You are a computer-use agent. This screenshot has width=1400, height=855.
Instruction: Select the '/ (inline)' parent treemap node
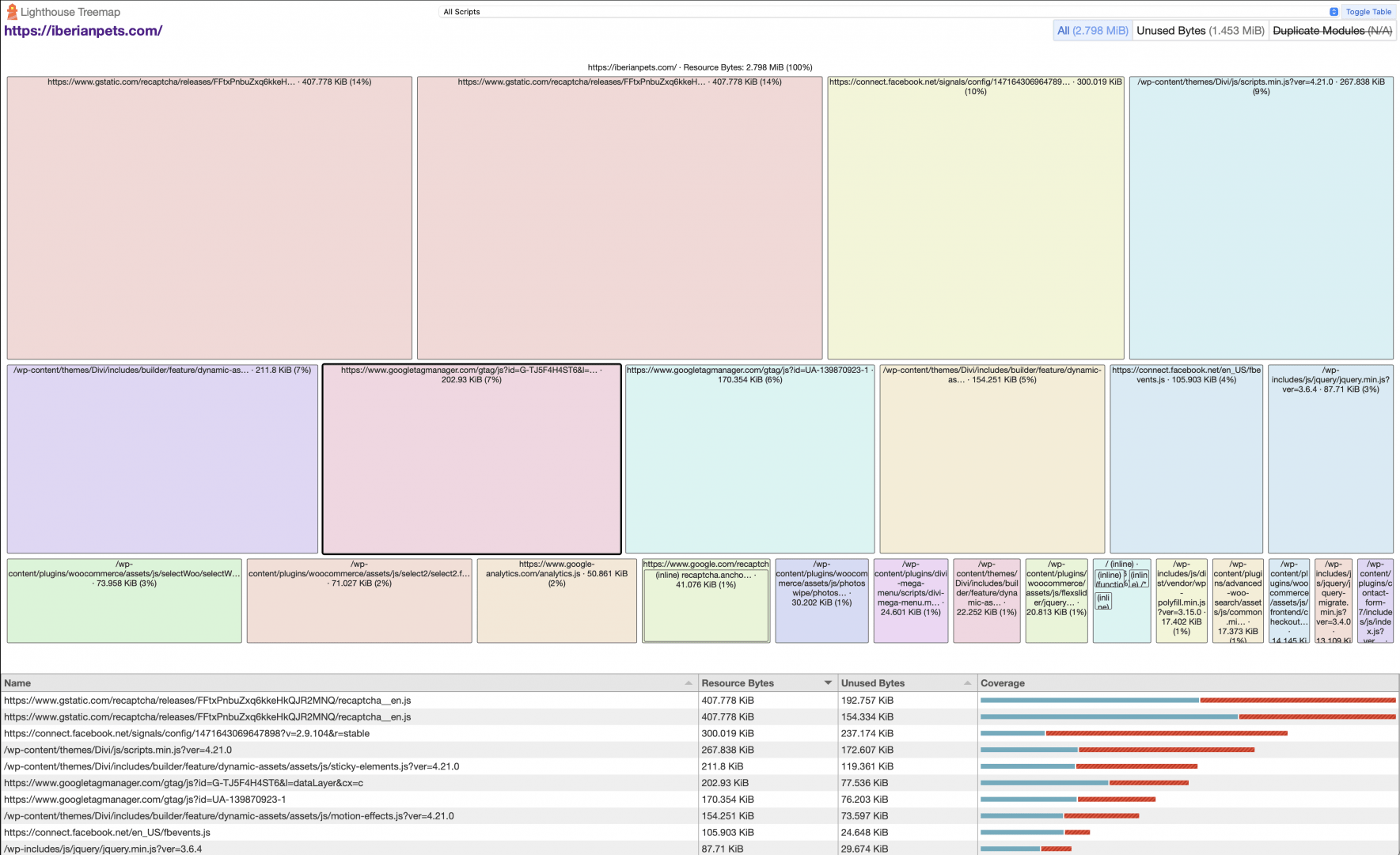(1121, 625)
